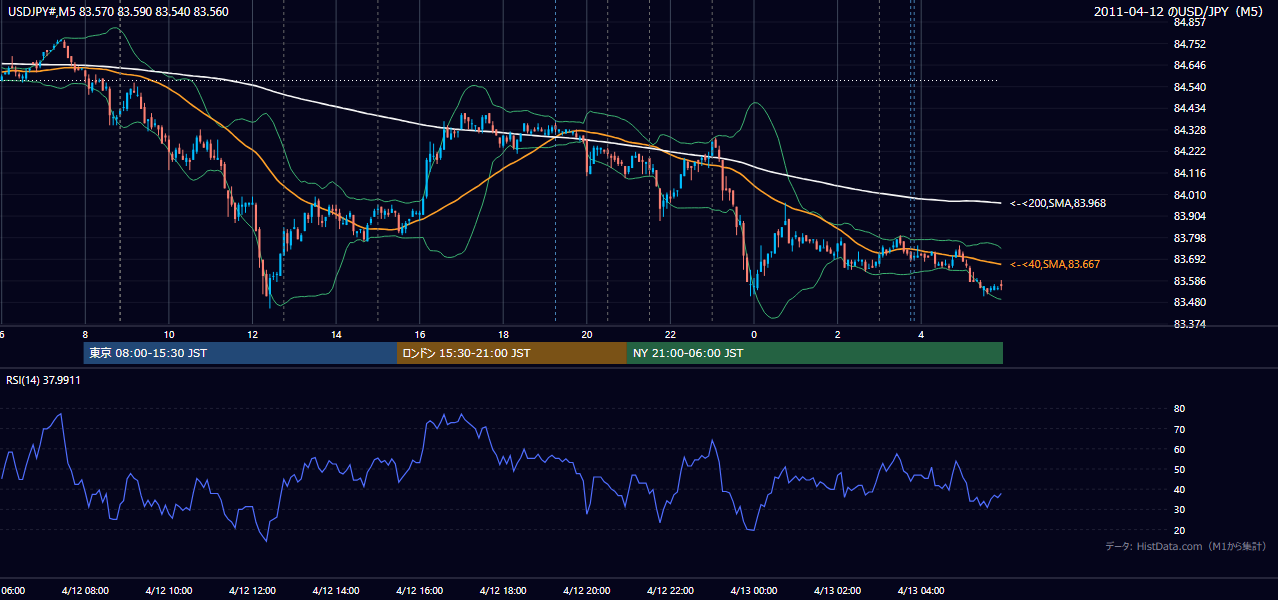Select the Tokyo 08:00-15:30 JST session bar
The width and height of the screenshot is (1278, 600).
pos(240,353)
